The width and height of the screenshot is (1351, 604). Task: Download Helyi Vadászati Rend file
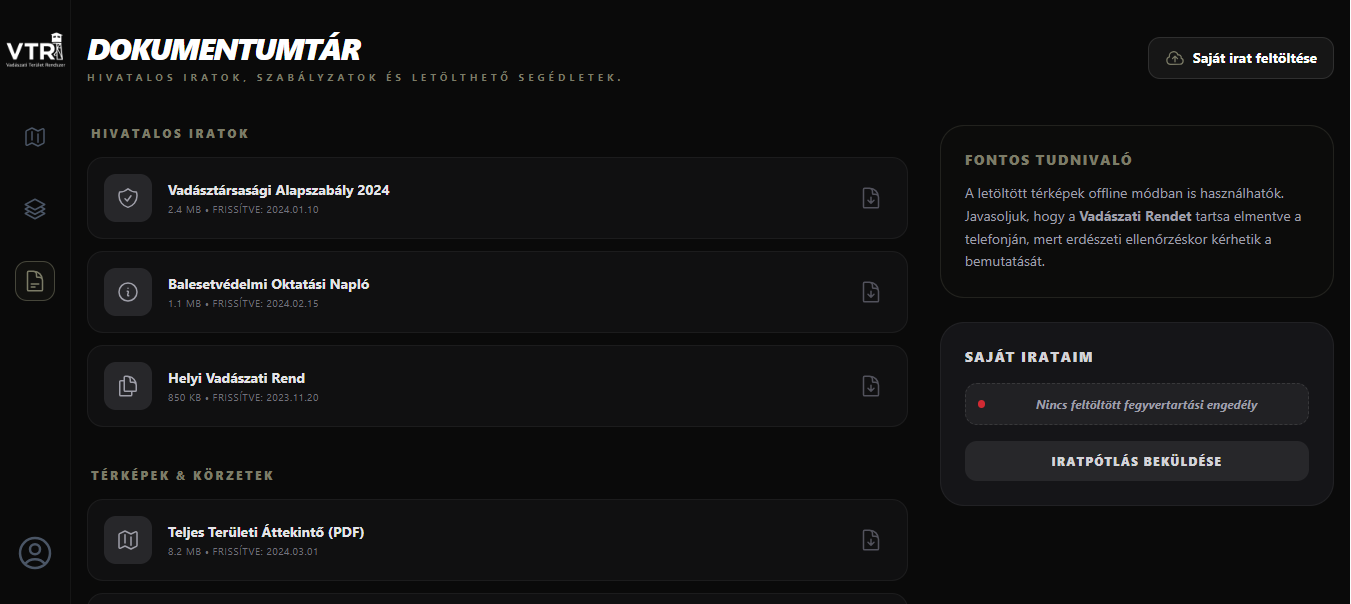pyautogui.click(x=871, y=386)
